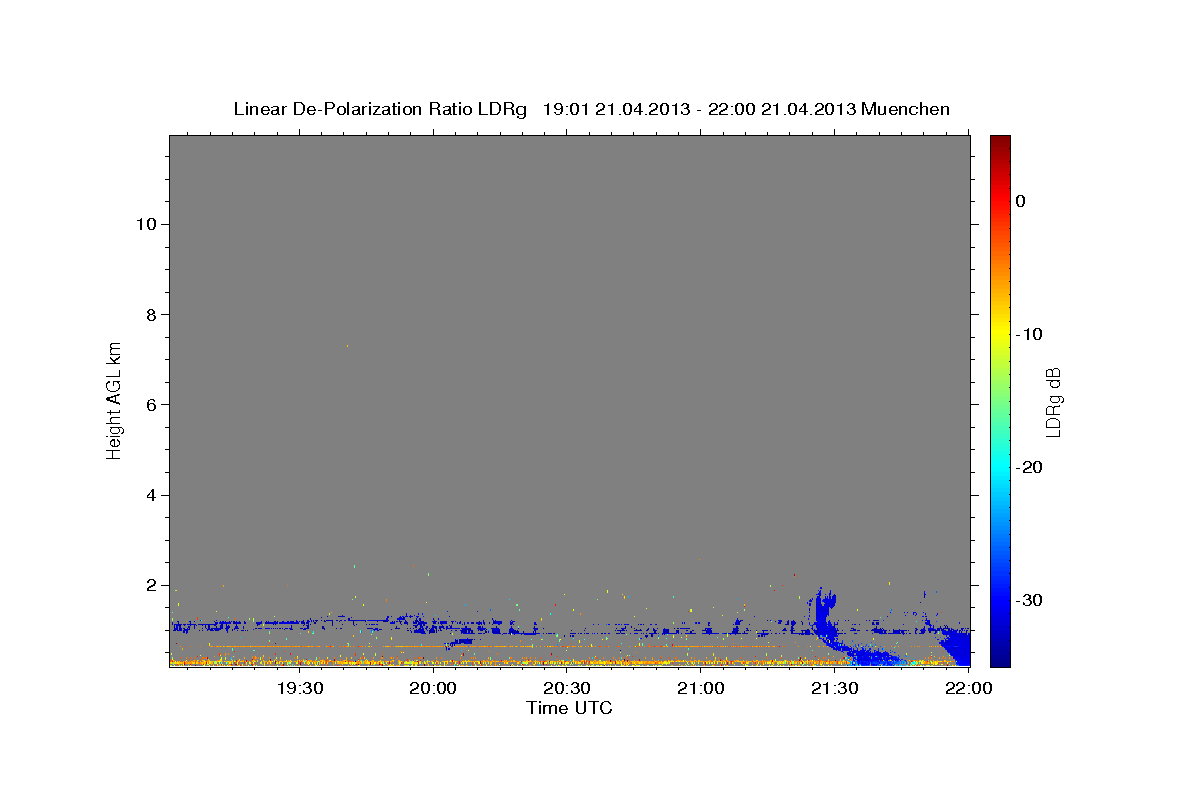Viewport: 1200px width, 800px height.
Task: Click the 22:00 time tick label
Action: 969,688
